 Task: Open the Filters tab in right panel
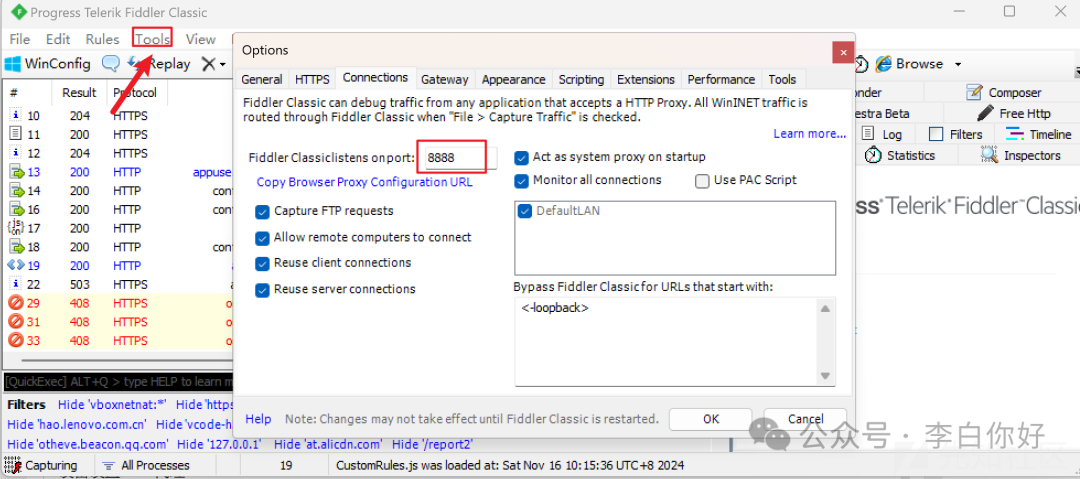pos(955,134)
